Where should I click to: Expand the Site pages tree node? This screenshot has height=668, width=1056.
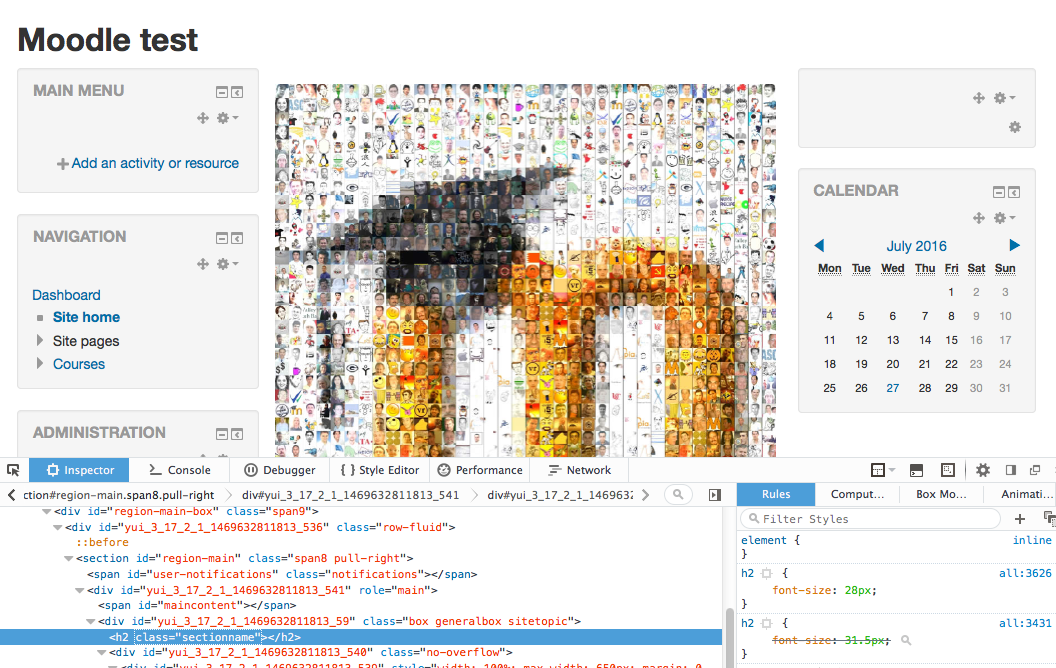pos(40,341)
